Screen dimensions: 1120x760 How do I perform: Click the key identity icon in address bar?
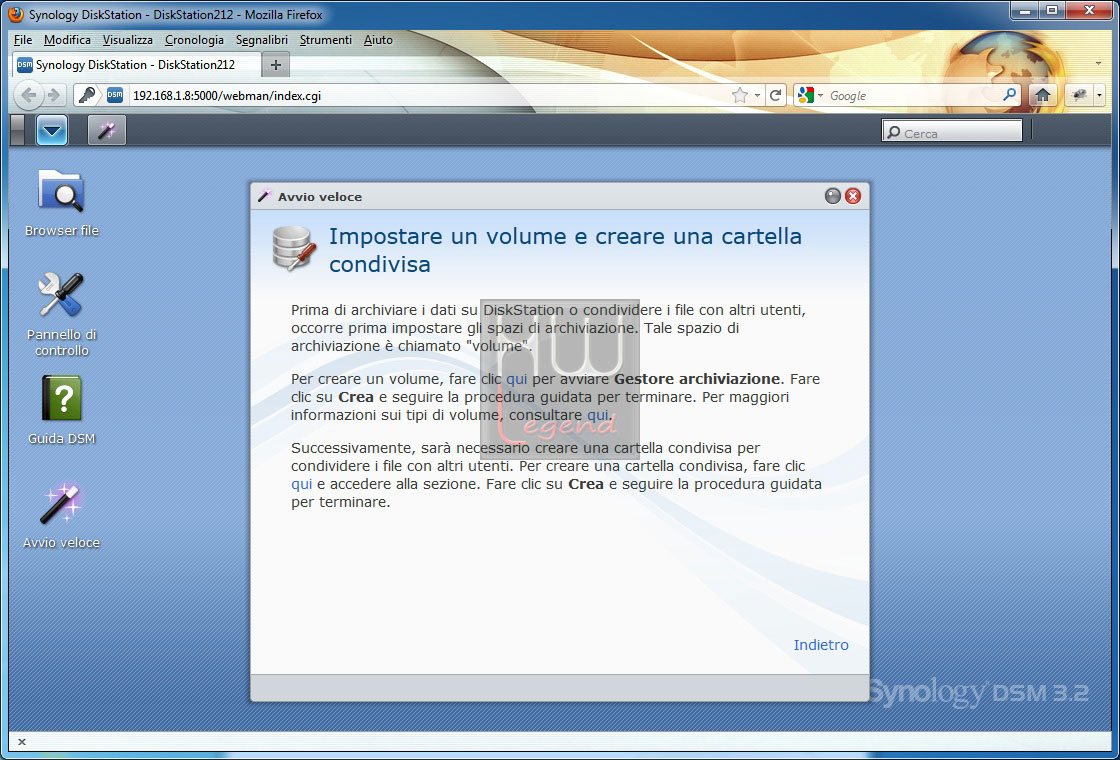click(87, 95)
